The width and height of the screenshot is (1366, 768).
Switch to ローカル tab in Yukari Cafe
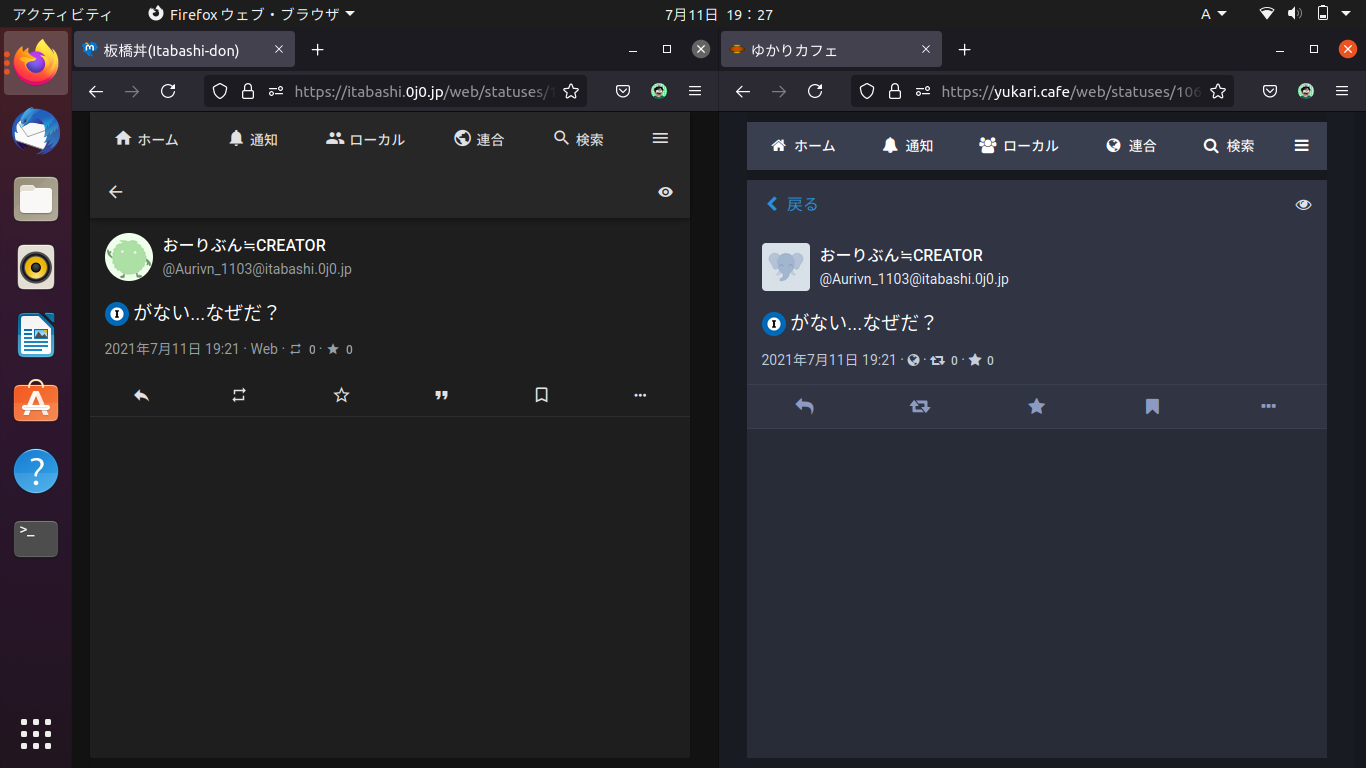pyautogui.click(x=1018, y=146)
